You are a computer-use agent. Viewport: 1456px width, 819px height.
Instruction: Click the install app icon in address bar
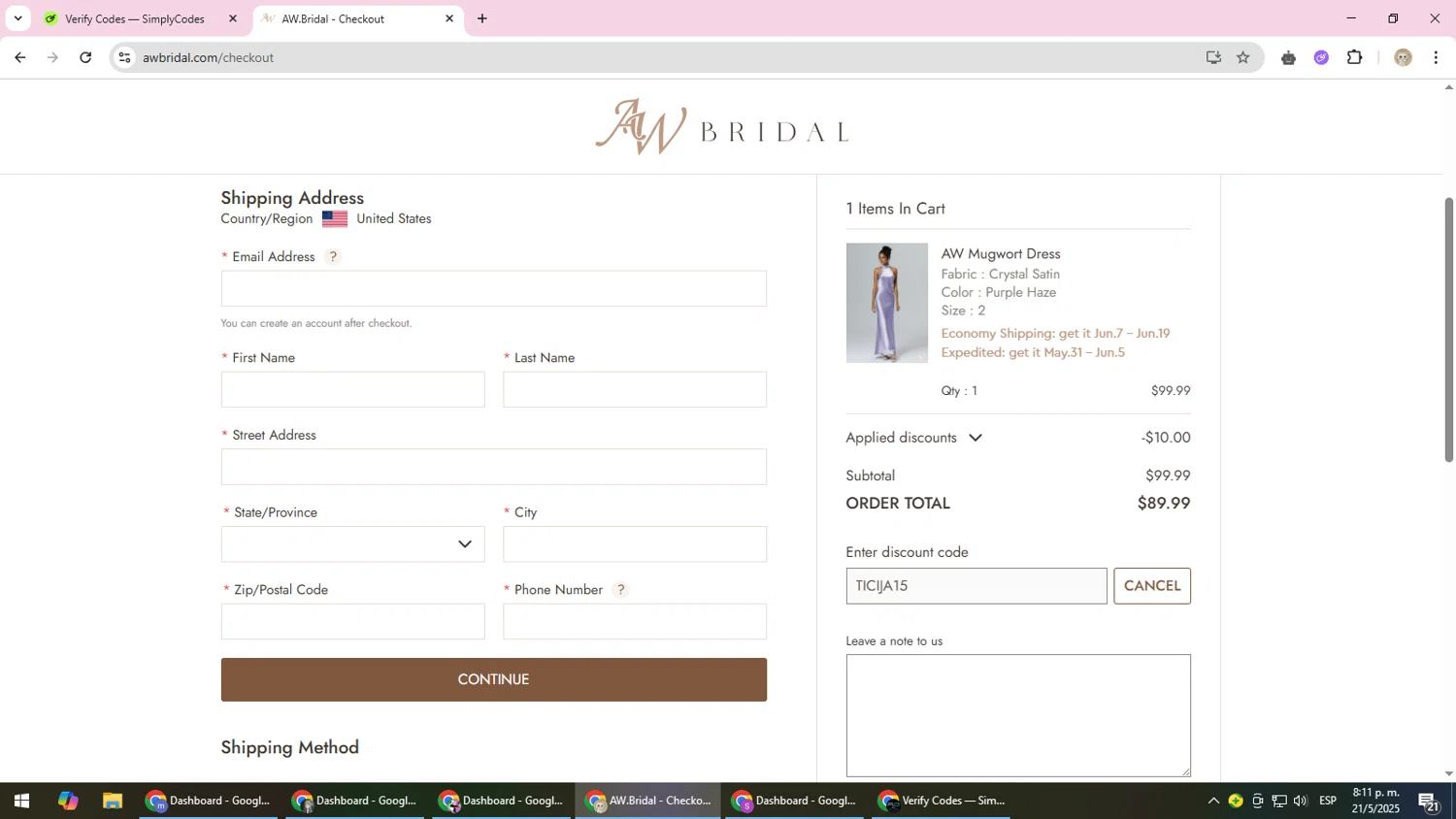pos(1213,57)
